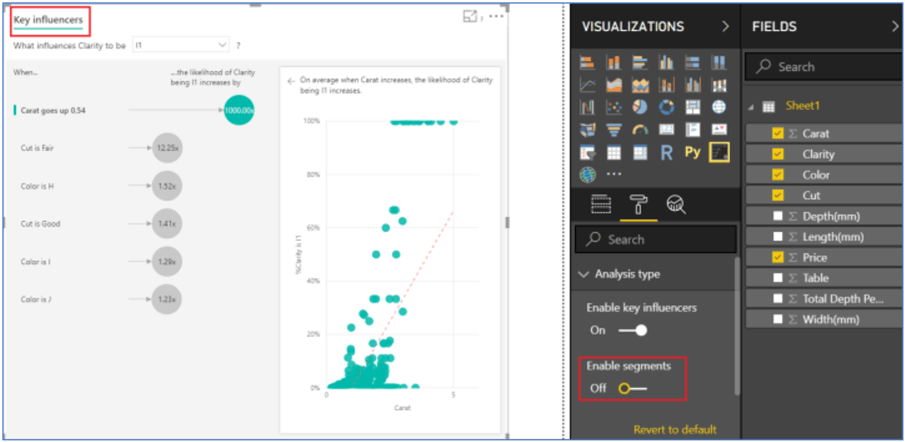This screenshot has height=442, width=905.
Task: Open the Clarity value dropdown showing I1
Action: click(181, 45)
